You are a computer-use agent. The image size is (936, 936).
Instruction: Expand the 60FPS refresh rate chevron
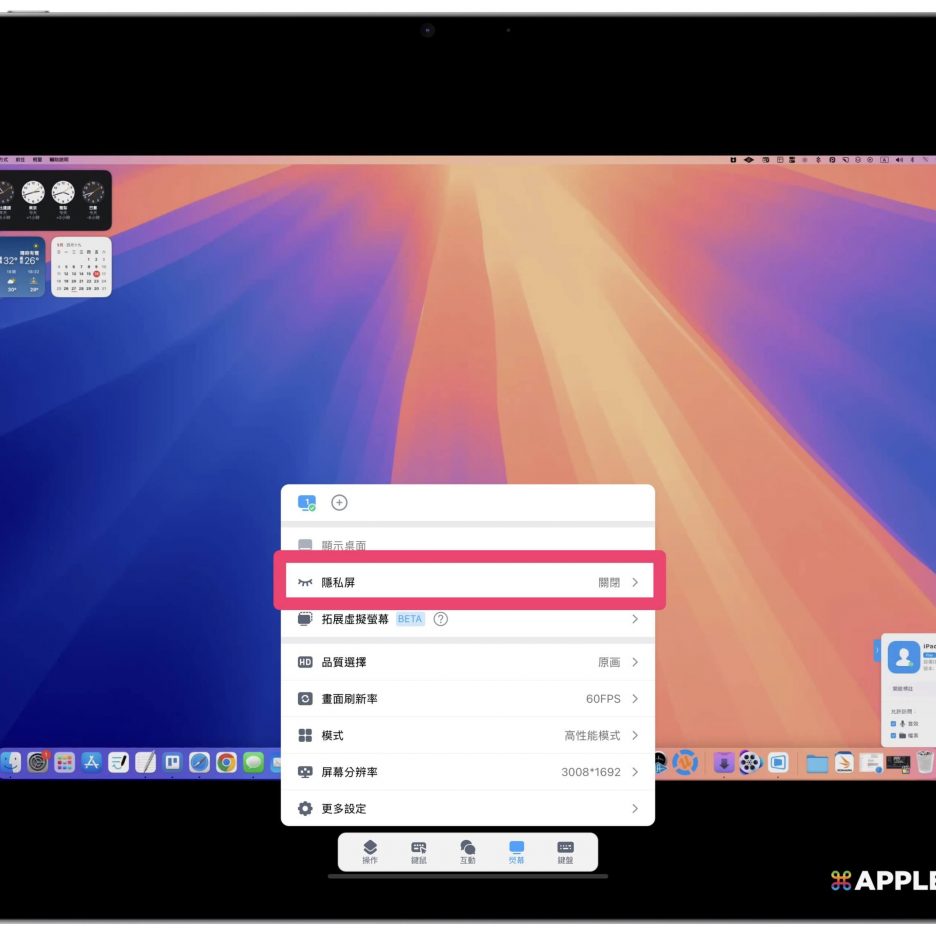(x=635, y=699)
